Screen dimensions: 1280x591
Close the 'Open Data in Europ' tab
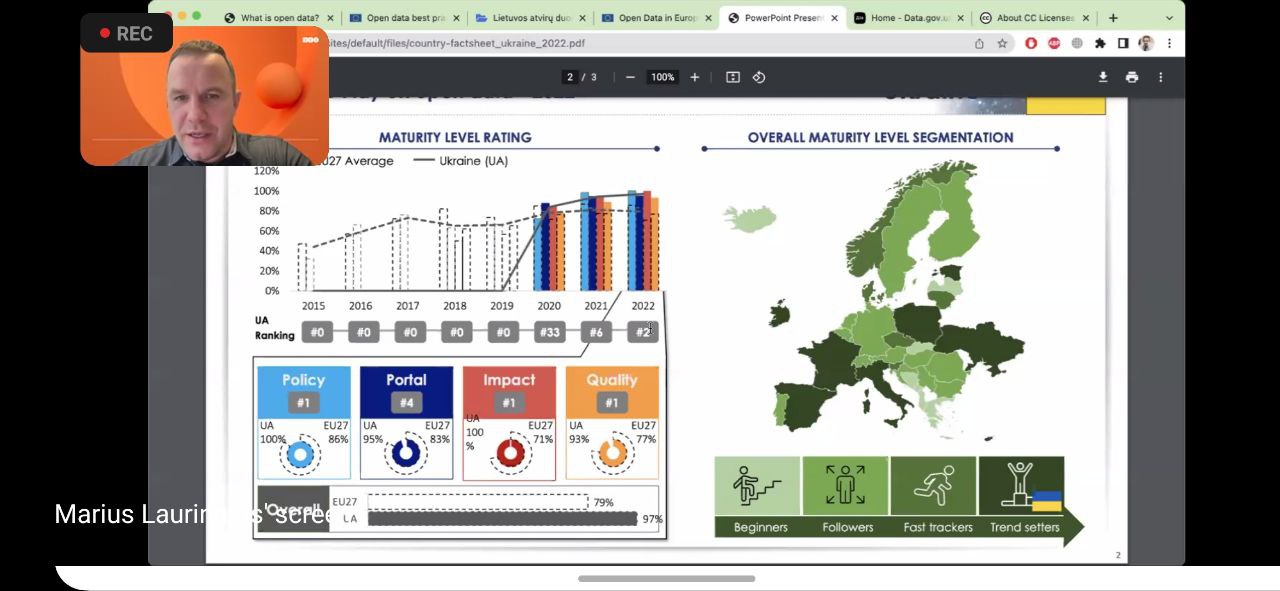click(709, 18)
